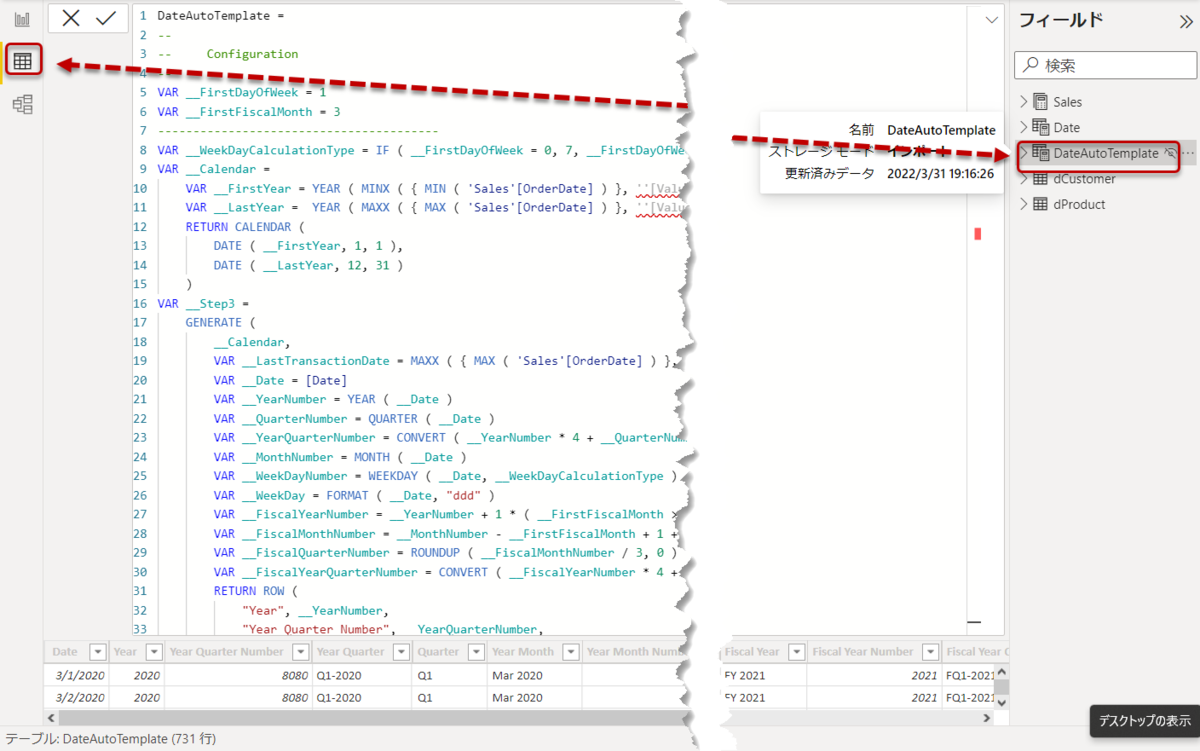Toggle hidden eye icon on DateAutoTemplate

pyautogui.click(x=1170, y=154)
